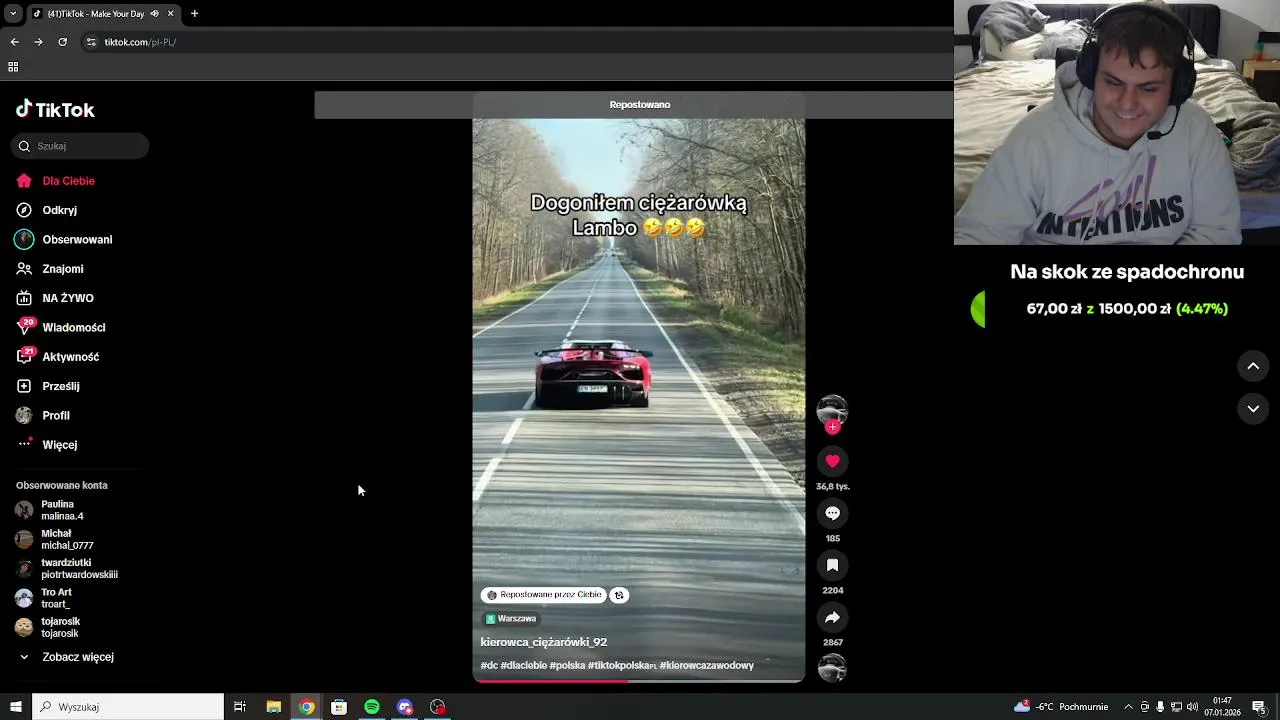
Task: Click the repost icon beside Repostowane przez Ciebie
Action: [619, 595]
